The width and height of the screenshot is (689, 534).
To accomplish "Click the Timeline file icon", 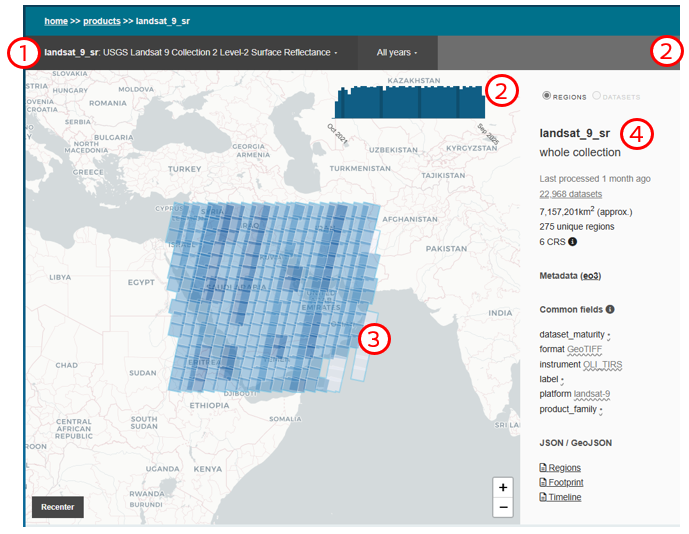I will (x=543, y=497).
